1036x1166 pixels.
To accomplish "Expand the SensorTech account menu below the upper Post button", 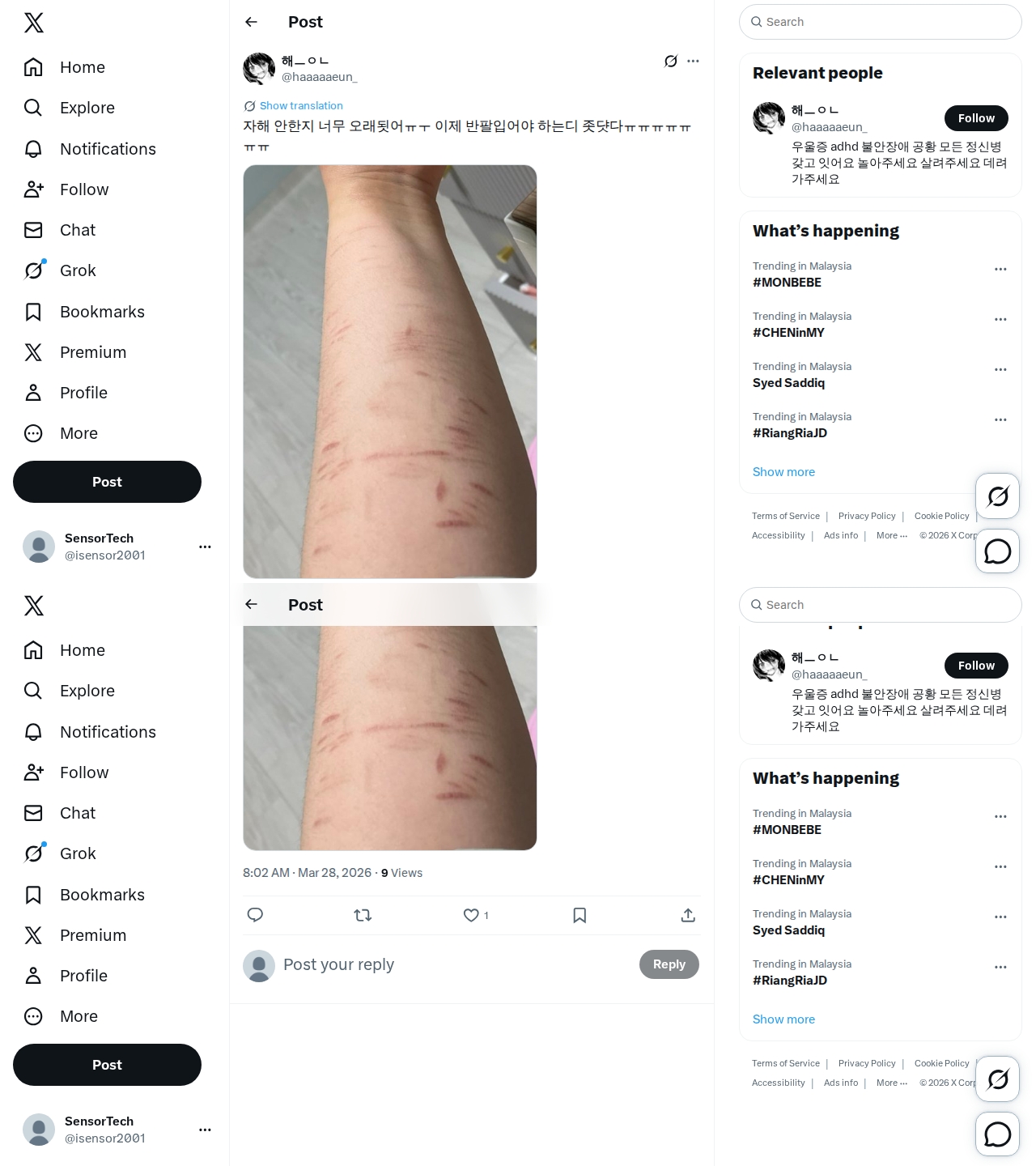I will tap(205, 547).
